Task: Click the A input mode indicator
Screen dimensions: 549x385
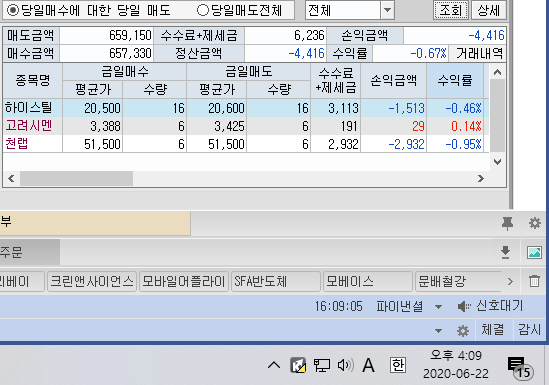Action: pos(368,365)
